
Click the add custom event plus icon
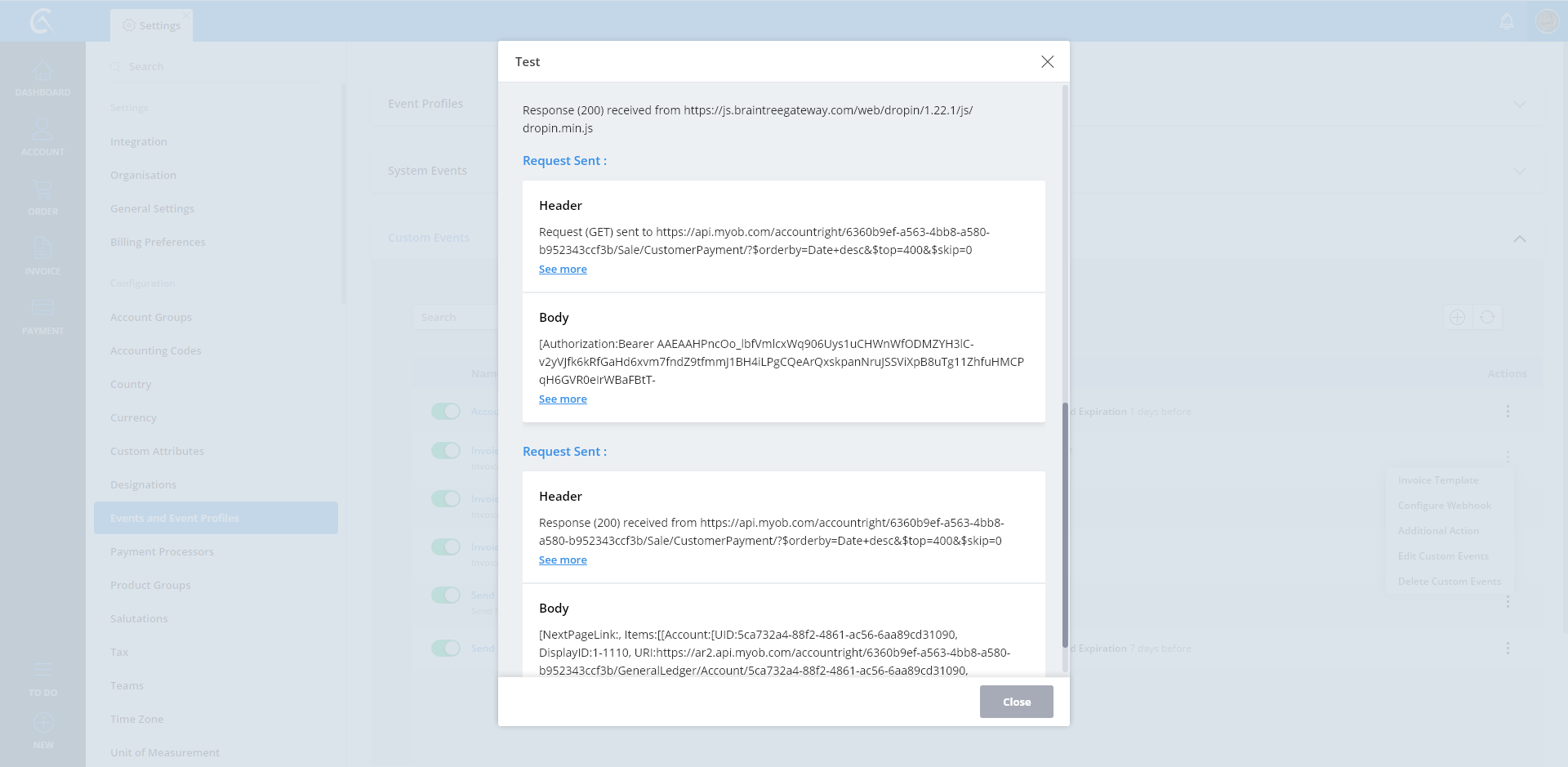[x=1457, y=317]
